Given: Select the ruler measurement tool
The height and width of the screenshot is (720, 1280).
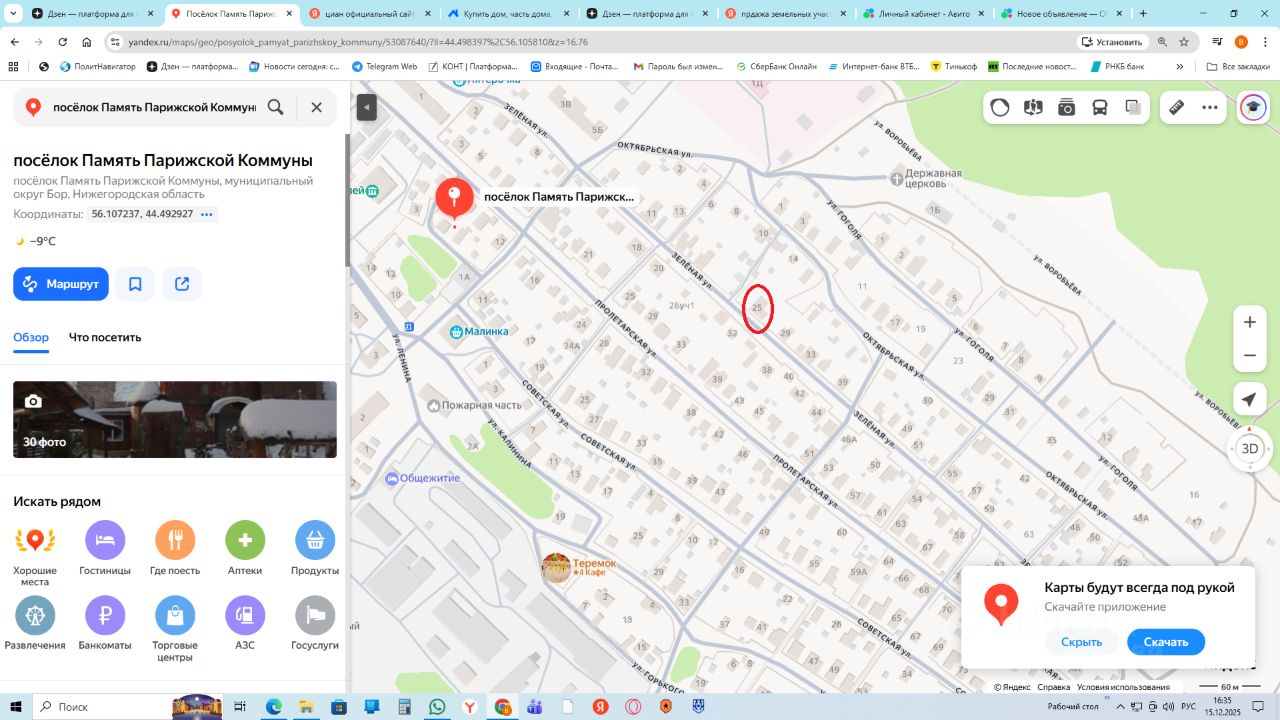Looking at the screenshot, I should (1177, 107).
